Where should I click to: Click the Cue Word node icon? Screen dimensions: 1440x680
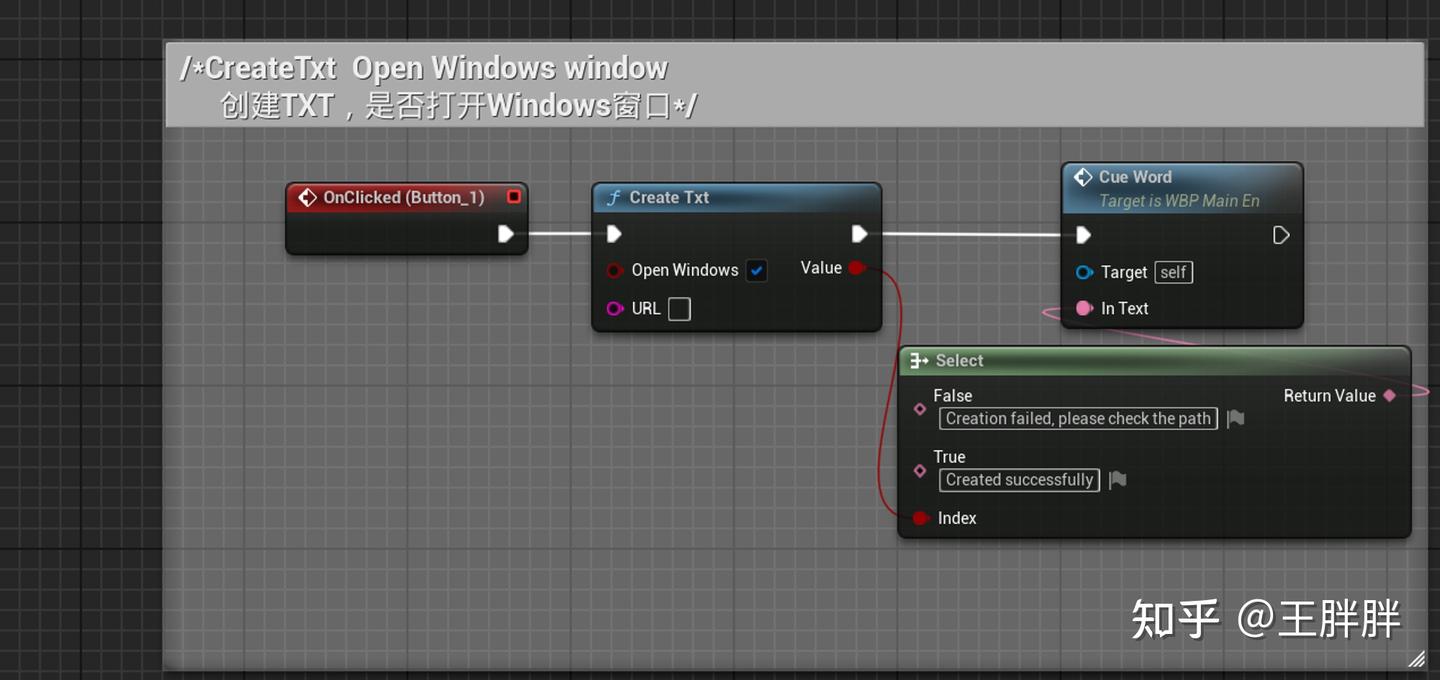pos(1083,177)
